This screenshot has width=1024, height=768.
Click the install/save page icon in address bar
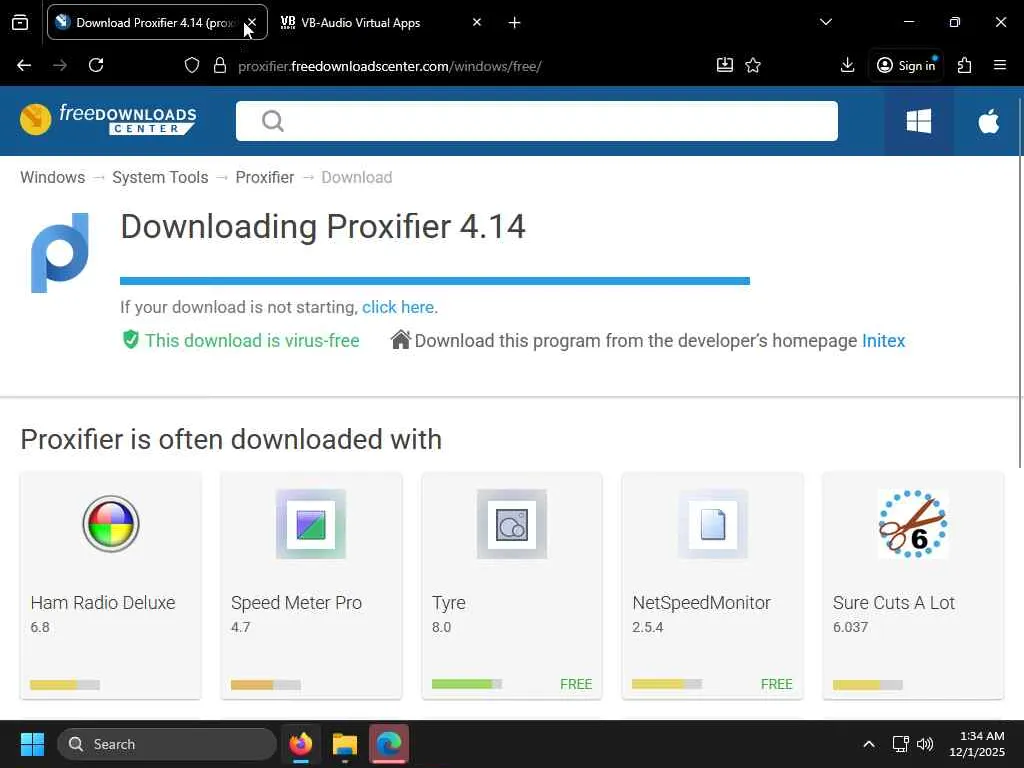pyautogui.click(x=725, y=65)
